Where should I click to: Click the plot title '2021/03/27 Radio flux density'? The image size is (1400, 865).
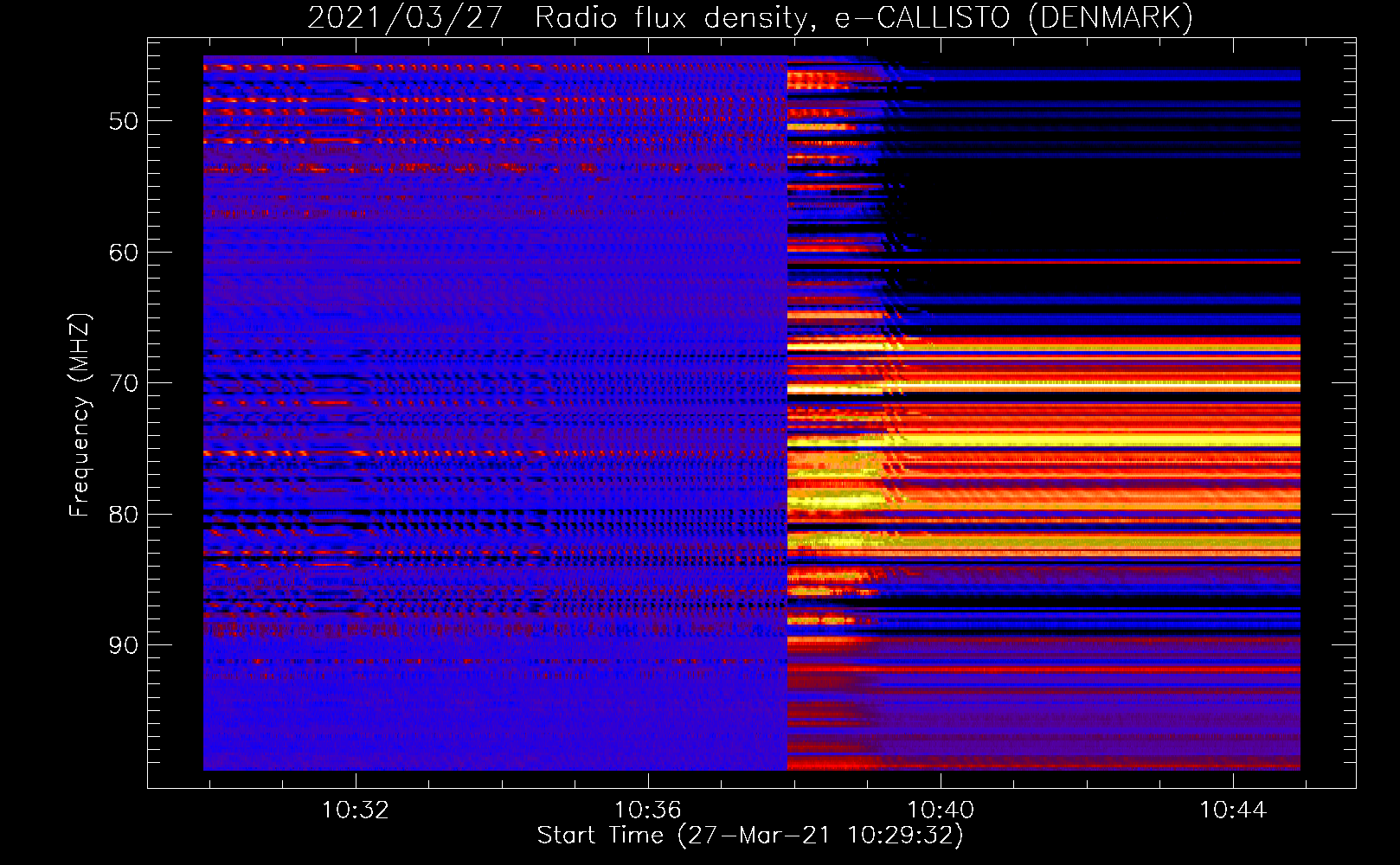(x=750, y=17)
